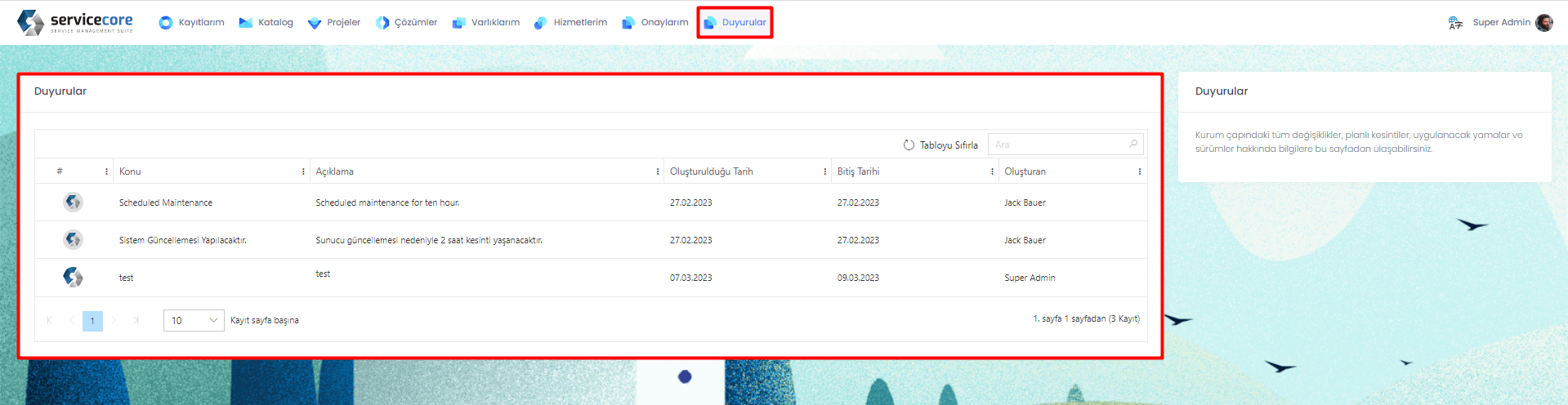This screenshot has width=1568, height=405.
Task: Open the Konu column options menu
Action: [303, 171]
